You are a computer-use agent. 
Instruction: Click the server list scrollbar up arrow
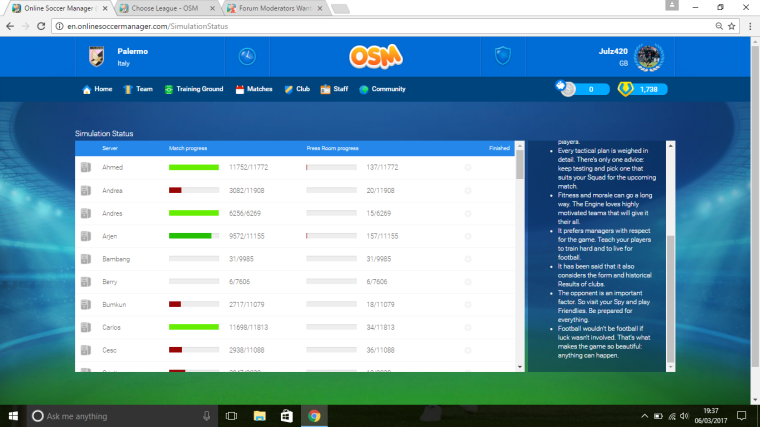(x=520, y=145)
